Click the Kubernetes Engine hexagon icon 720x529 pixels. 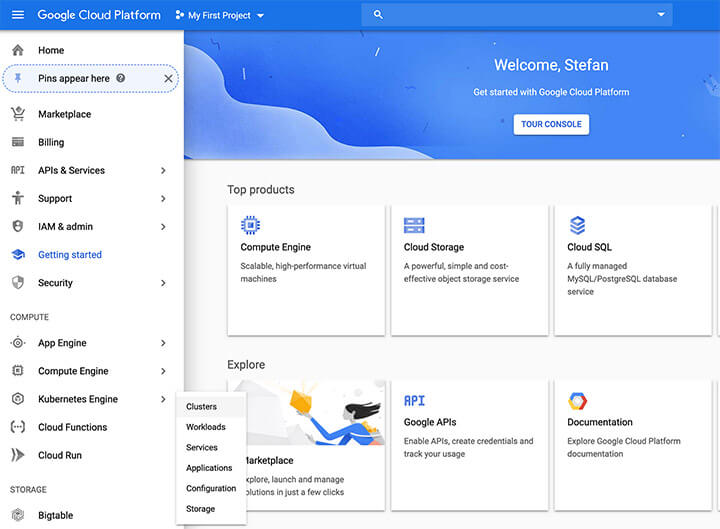(x=18, y=399)
